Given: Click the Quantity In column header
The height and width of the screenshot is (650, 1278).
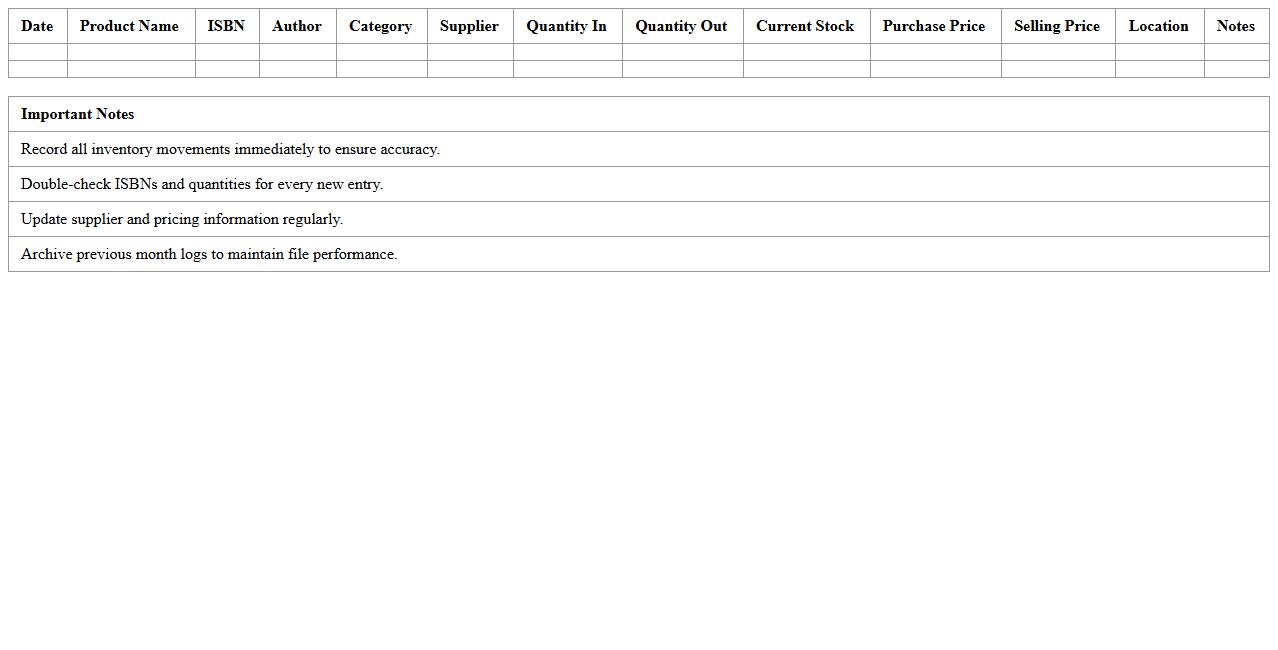Looking at the screenshot, I should click(x=566, y=26).
